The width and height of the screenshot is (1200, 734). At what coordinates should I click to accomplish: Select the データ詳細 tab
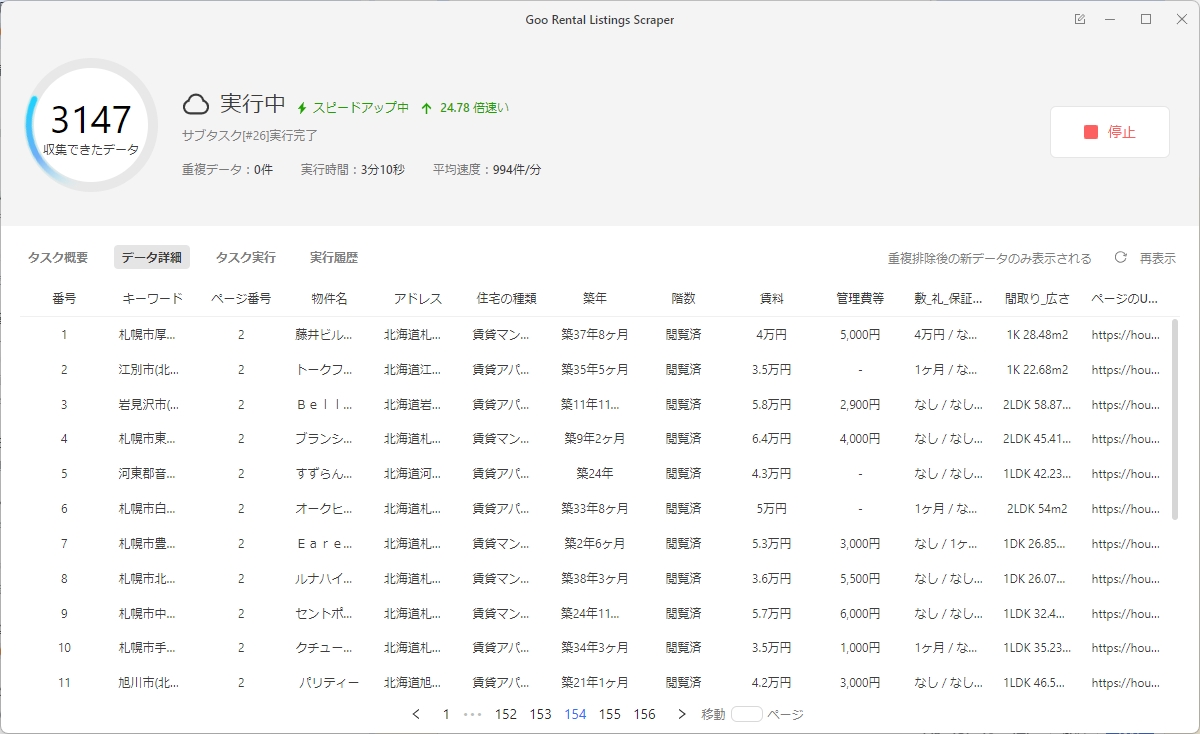click(151, 258)
